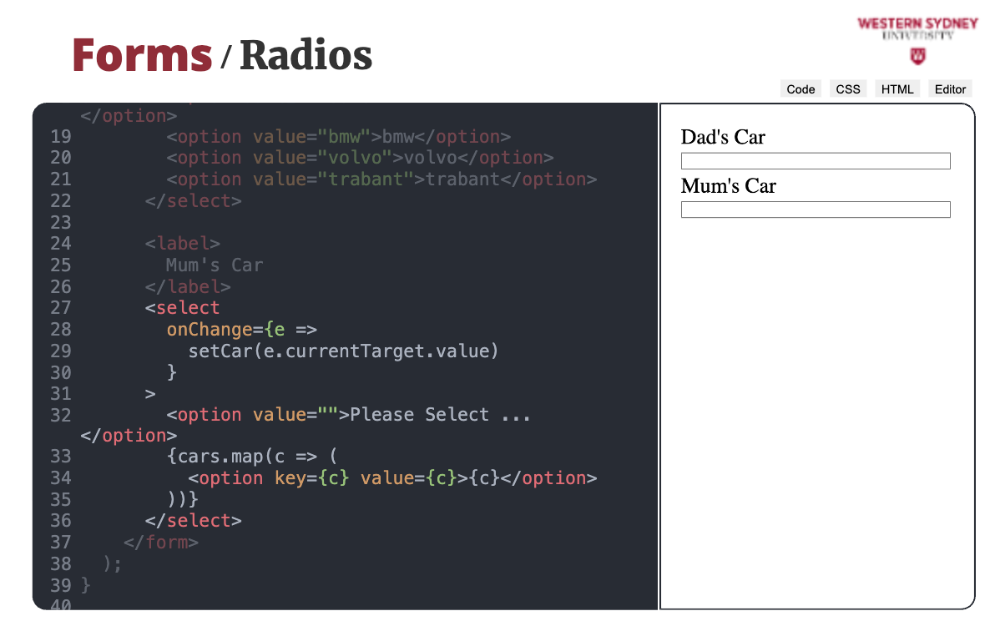Switch to the Code tab
The image size is (1000, 624).
click(800, 89)
